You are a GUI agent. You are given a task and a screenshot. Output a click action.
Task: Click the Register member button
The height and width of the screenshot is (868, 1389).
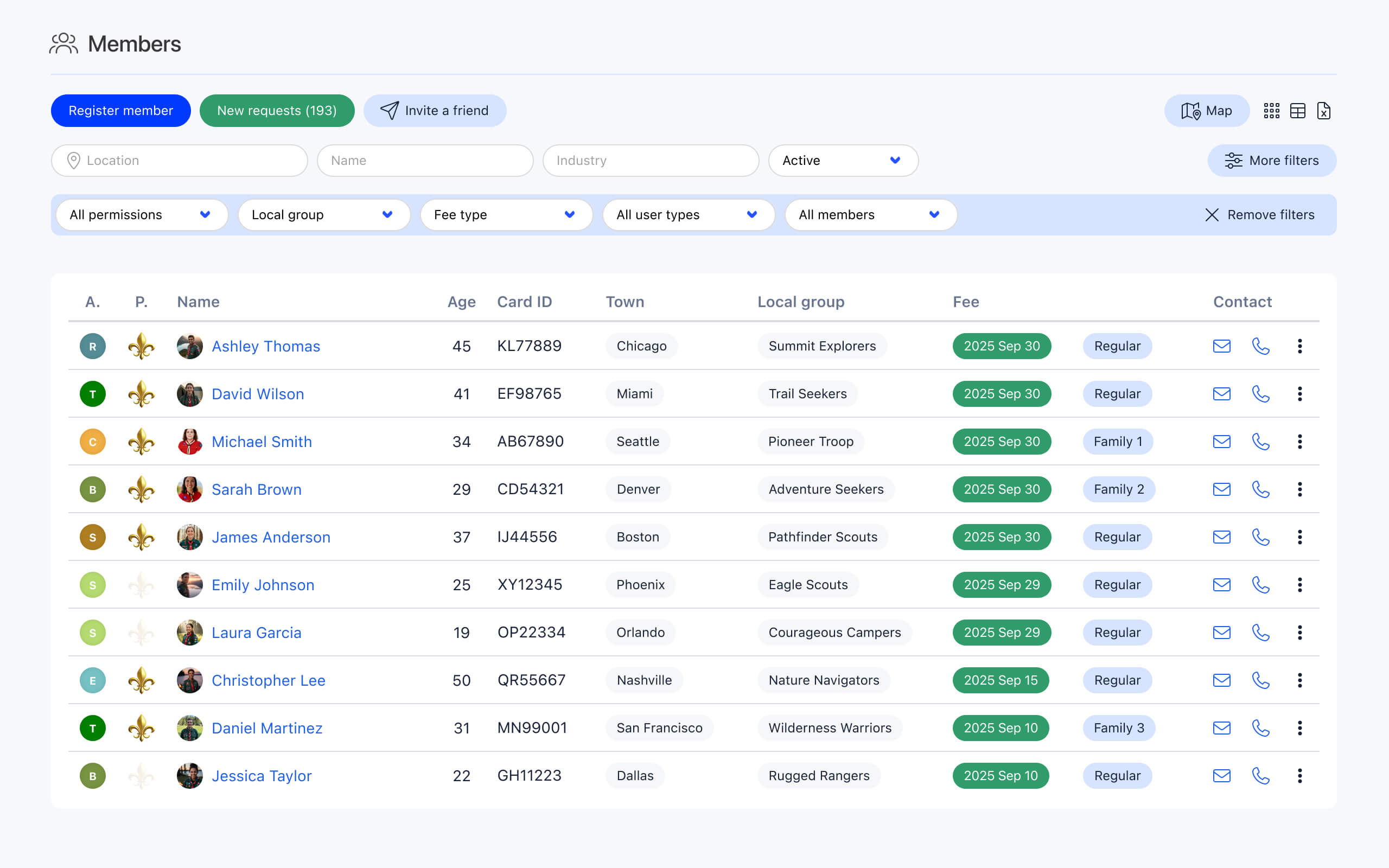[x=120, y=111]
